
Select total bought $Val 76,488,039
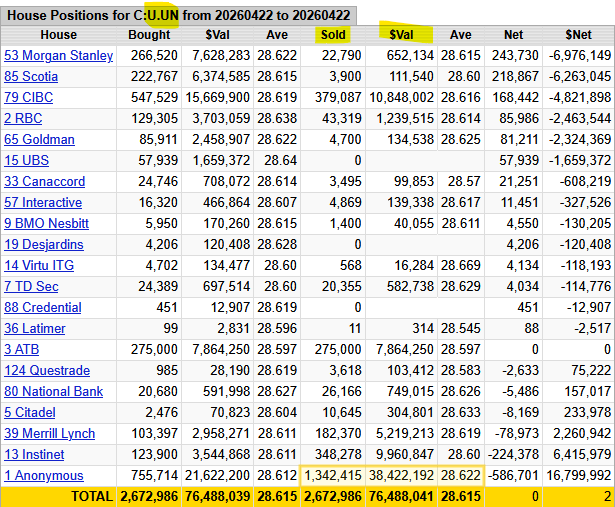(218, 496)
